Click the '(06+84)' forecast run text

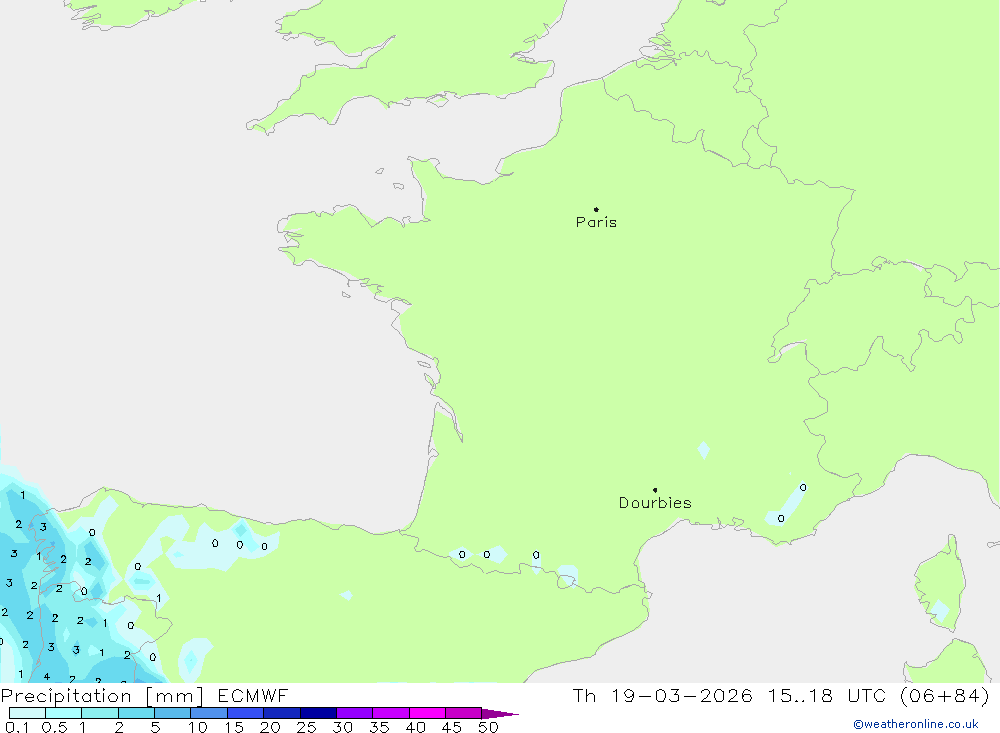pyautogui.click(x=945, y=695)
